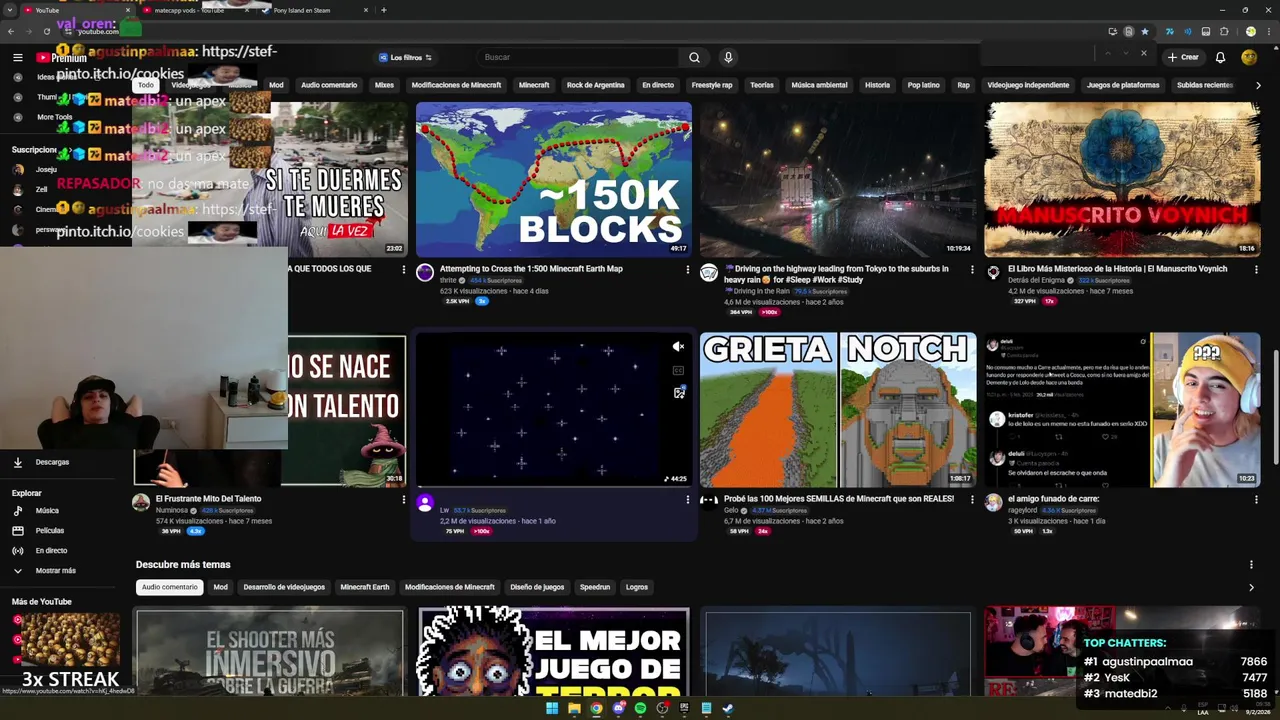This screenshot has height=720, width=1280.
Task: Unmute the hover-preview starfield video
Action: [x=678, y=347]
